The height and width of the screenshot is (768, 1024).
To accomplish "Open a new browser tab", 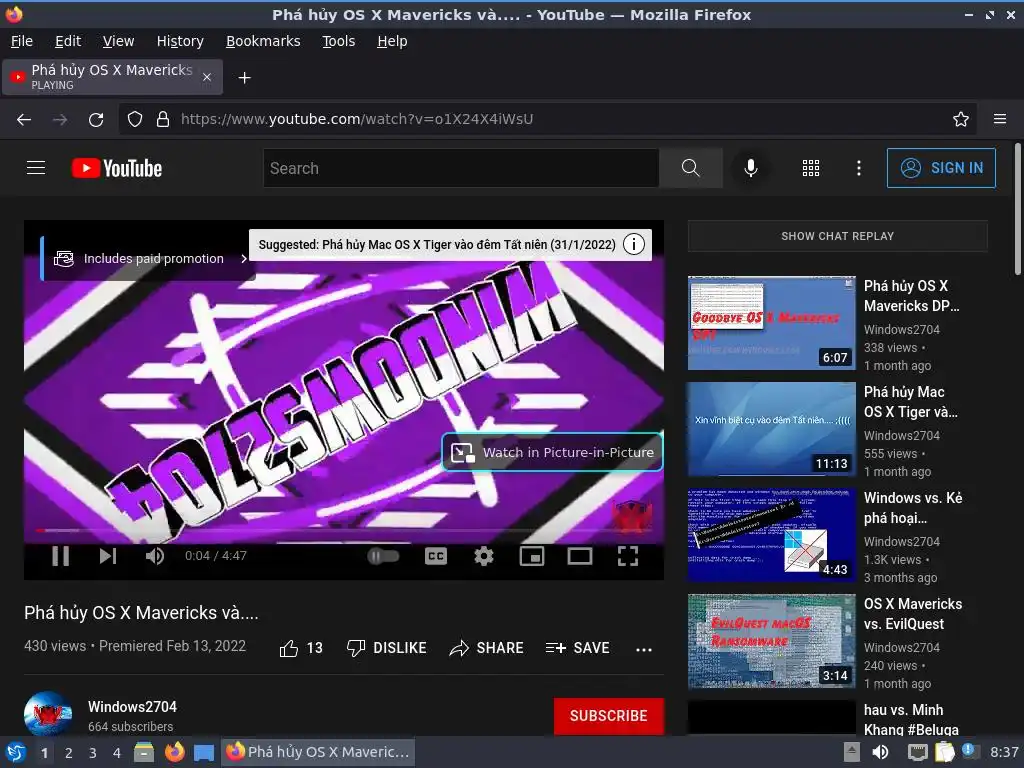I will pyautogui.click(x=244, y=78).
